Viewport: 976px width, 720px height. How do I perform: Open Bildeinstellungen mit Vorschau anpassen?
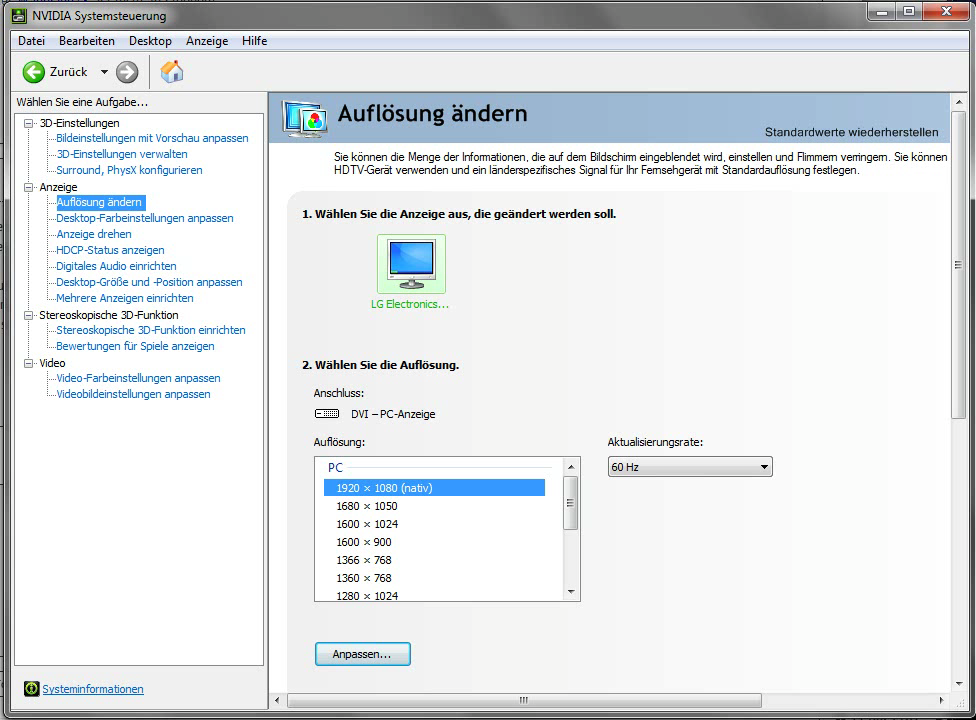tap(152, 138)
